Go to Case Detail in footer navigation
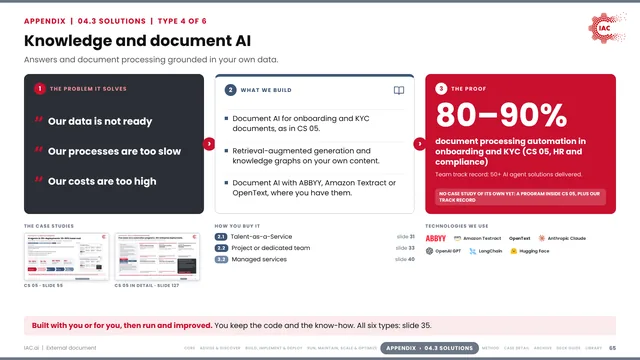Screen dimensions: 640x360 pyautogui.click(x=516, y=348)
